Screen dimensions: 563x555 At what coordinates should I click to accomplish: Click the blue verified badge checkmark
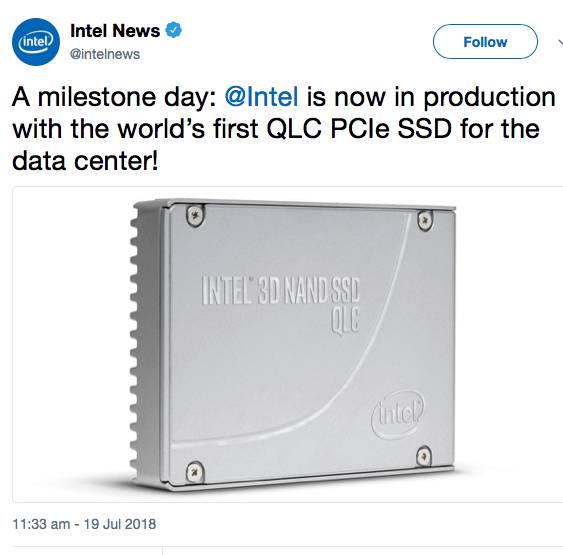(173, 30)
